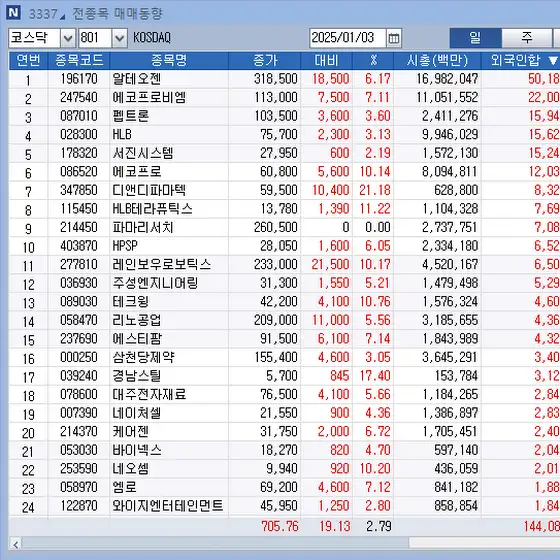Click the N logo icon in title bar
This screenshot has width=560, height=560.
(14, 13)
